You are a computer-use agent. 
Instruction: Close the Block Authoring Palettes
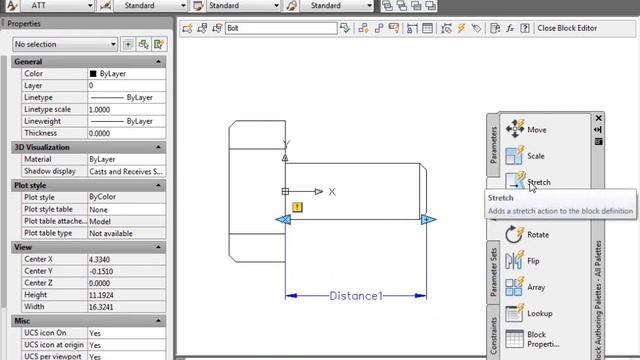tap(598, 118)
